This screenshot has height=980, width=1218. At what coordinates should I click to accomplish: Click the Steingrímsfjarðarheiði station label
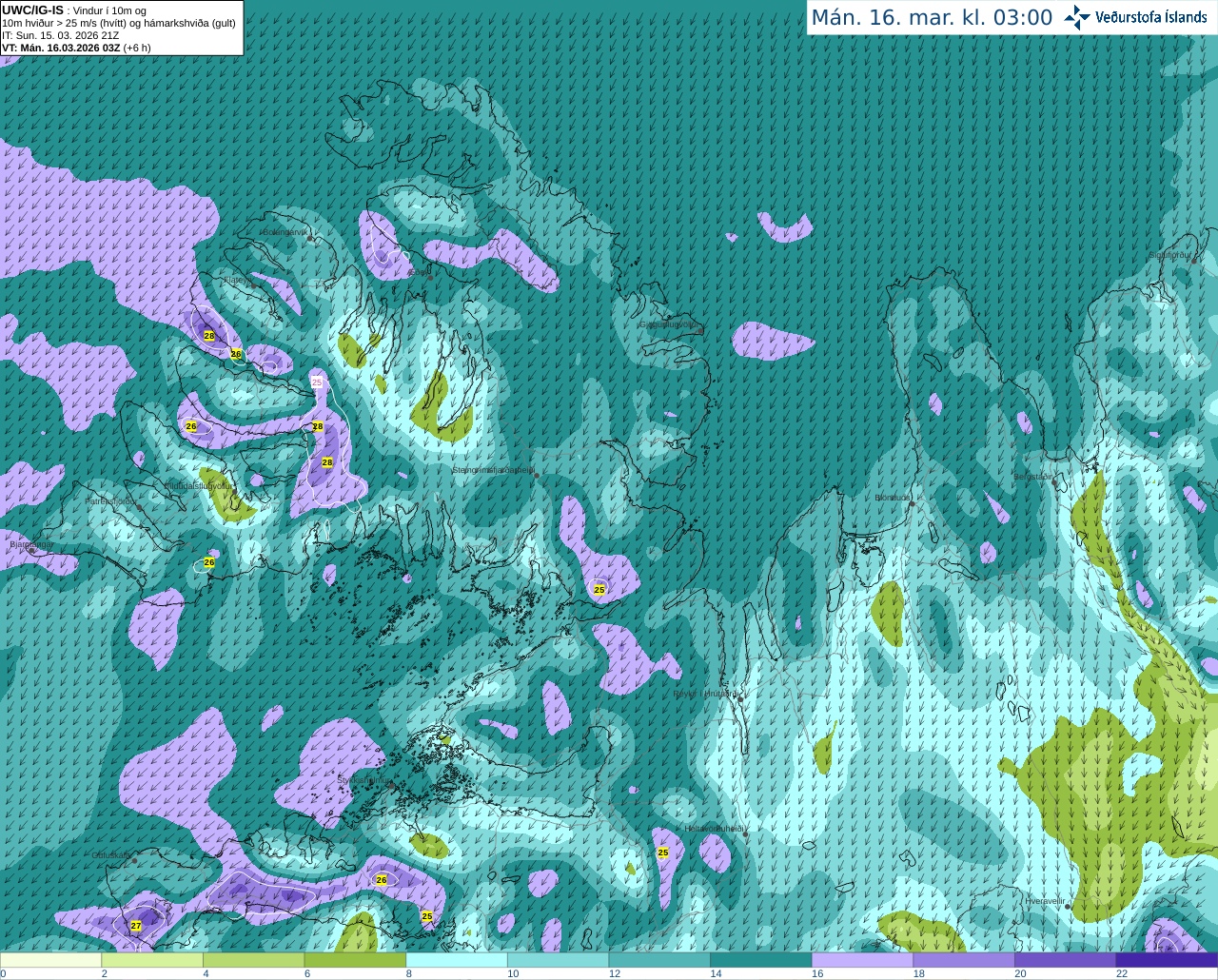[x=493, y=470]
